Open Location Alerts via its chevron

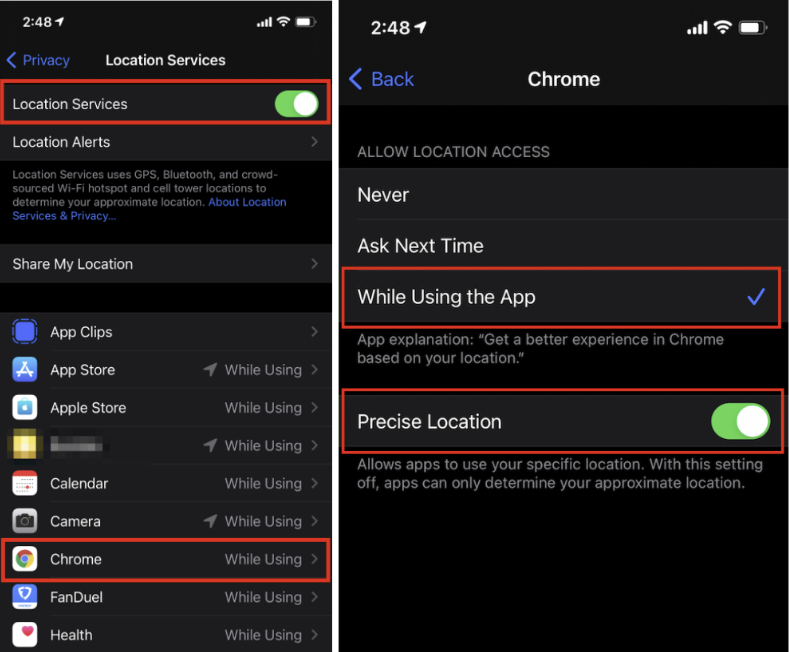314,142
